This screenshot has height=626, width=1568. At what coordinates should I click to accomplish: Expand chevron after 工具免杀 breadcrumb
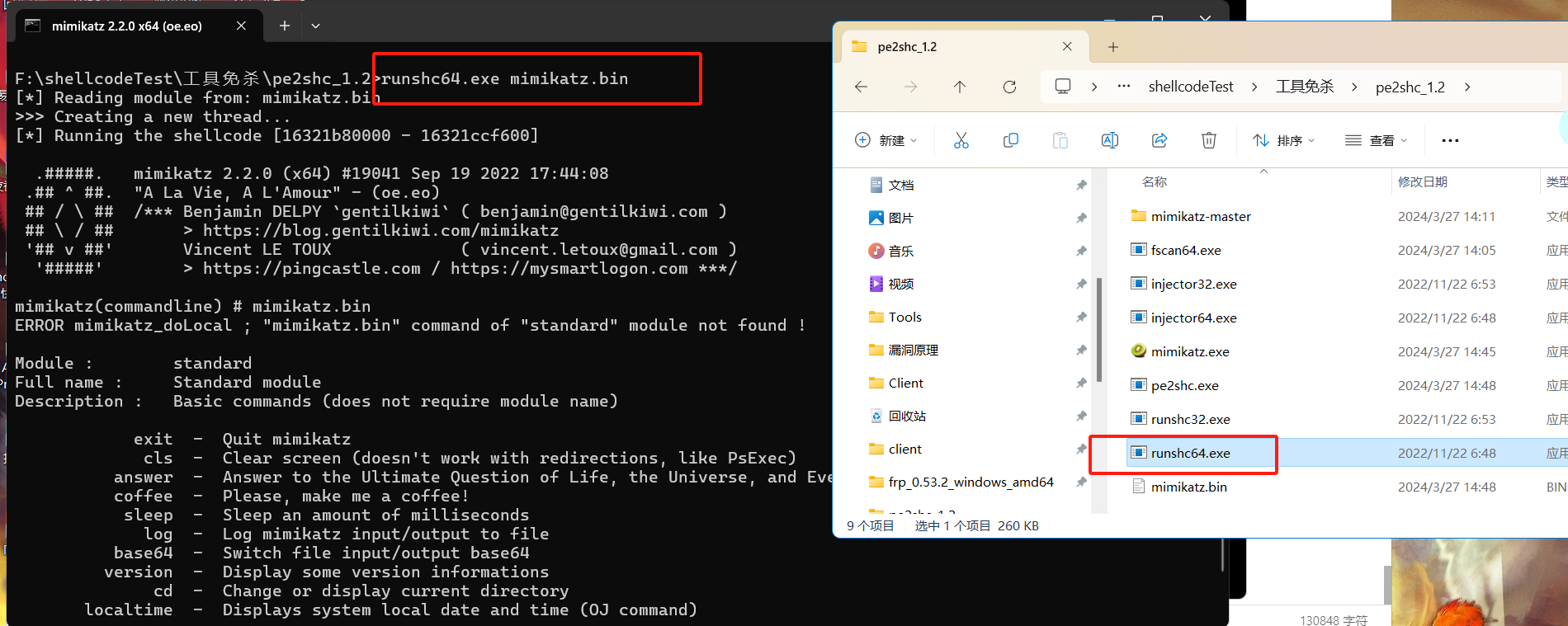[x=1354, y=87]
